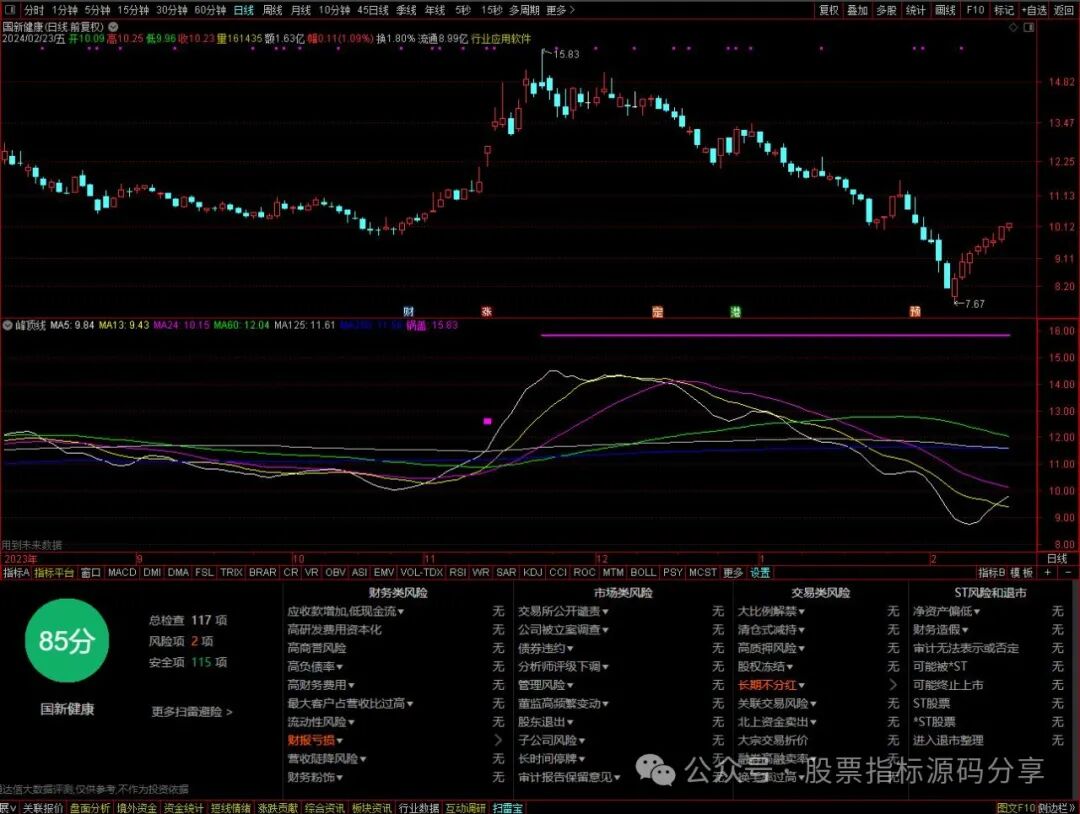Select the BOLL indicator
This screenshot has width=1080, height=814.
pyautogui.click(x=643, y=572)
